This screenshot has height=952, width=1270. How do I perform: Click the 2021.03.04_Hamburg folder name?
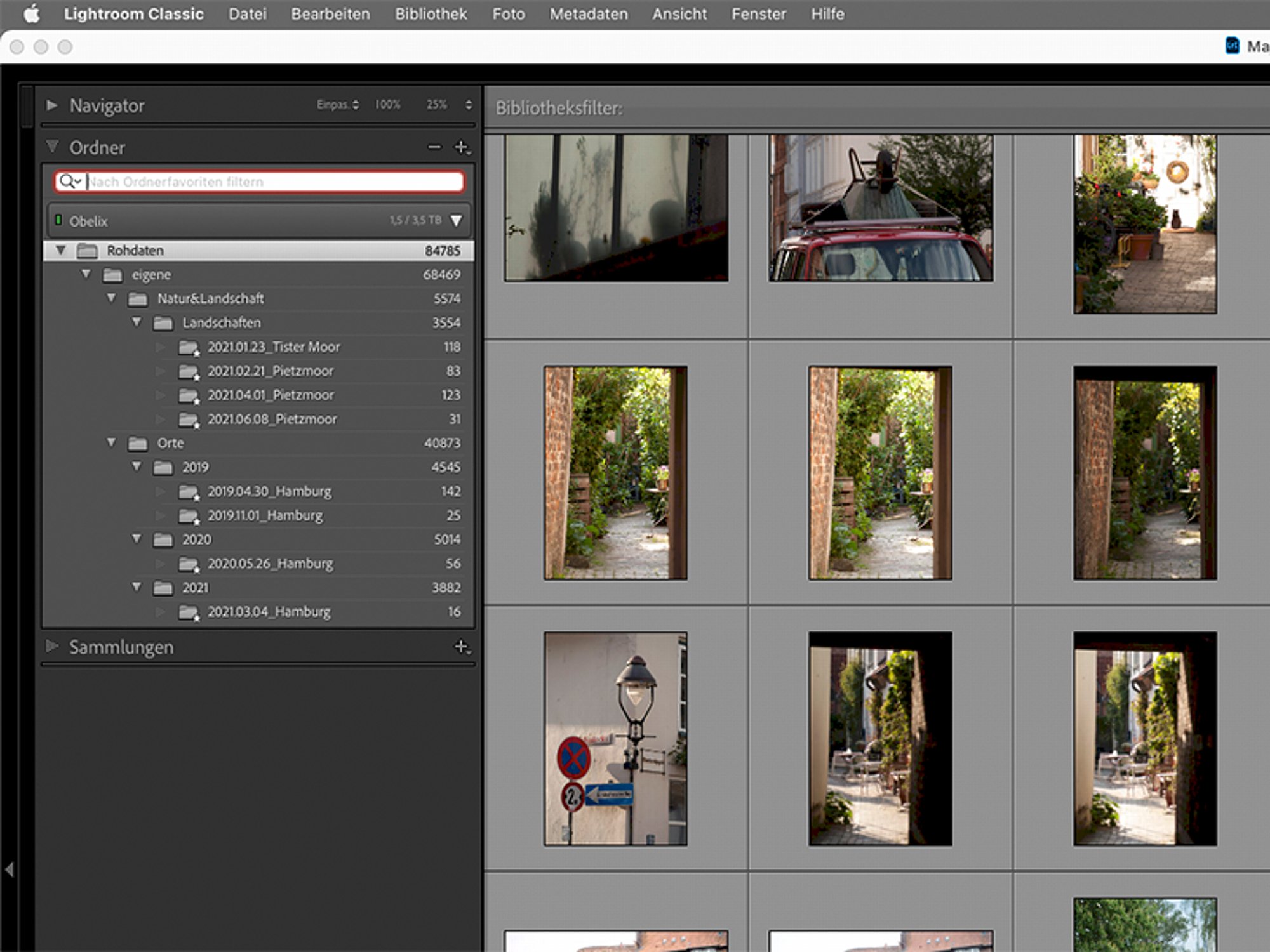pos(269,612)
